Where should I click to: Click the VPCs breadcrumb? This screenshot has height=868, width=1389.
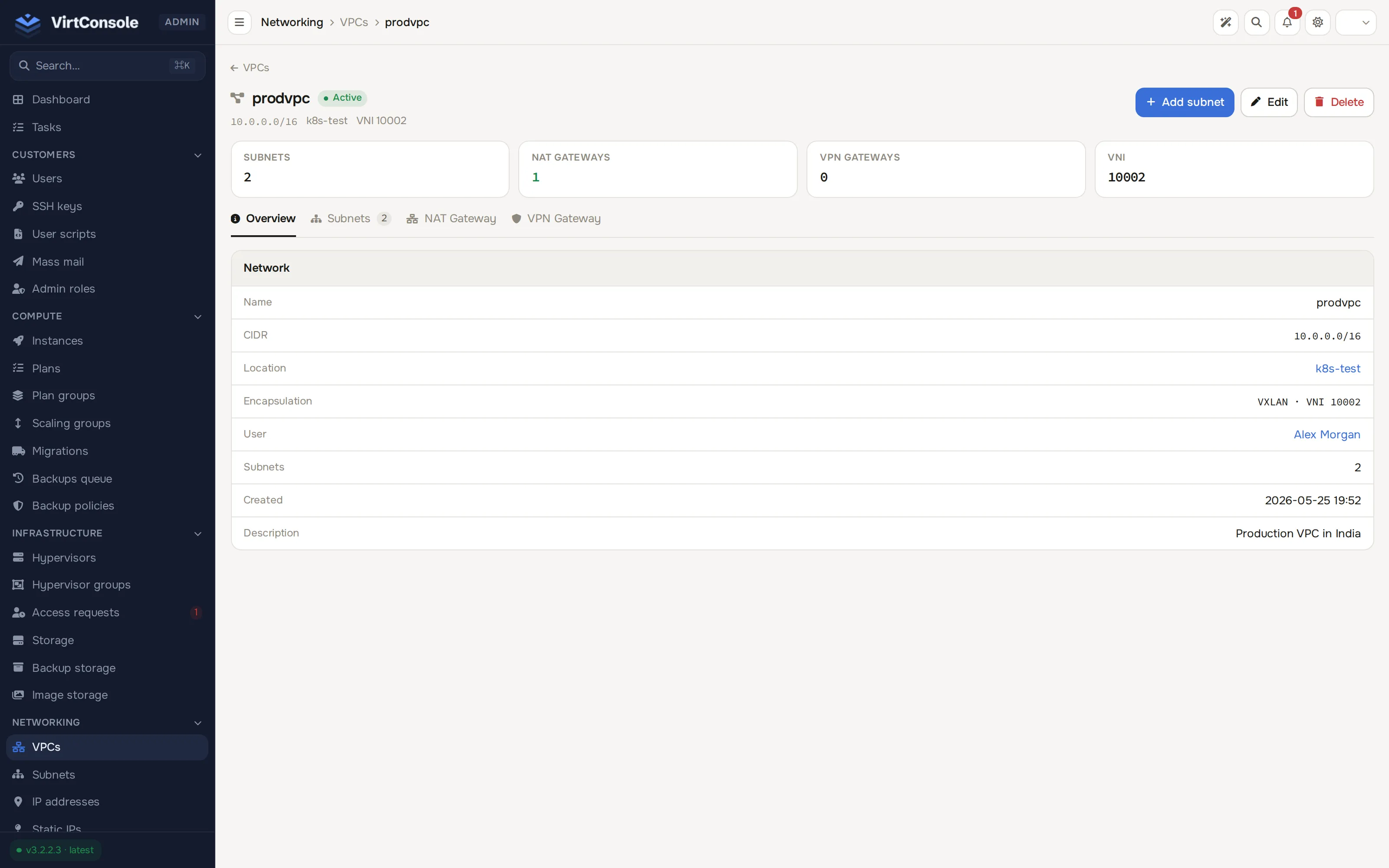(354, 23)
